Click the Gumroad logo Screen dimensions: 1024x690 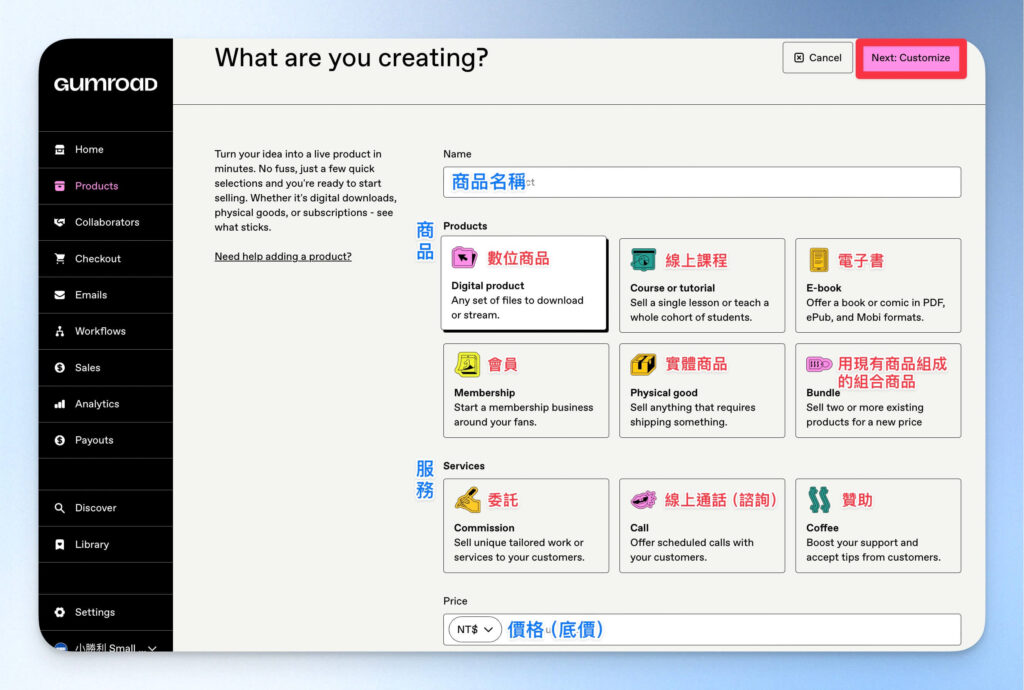105,84
